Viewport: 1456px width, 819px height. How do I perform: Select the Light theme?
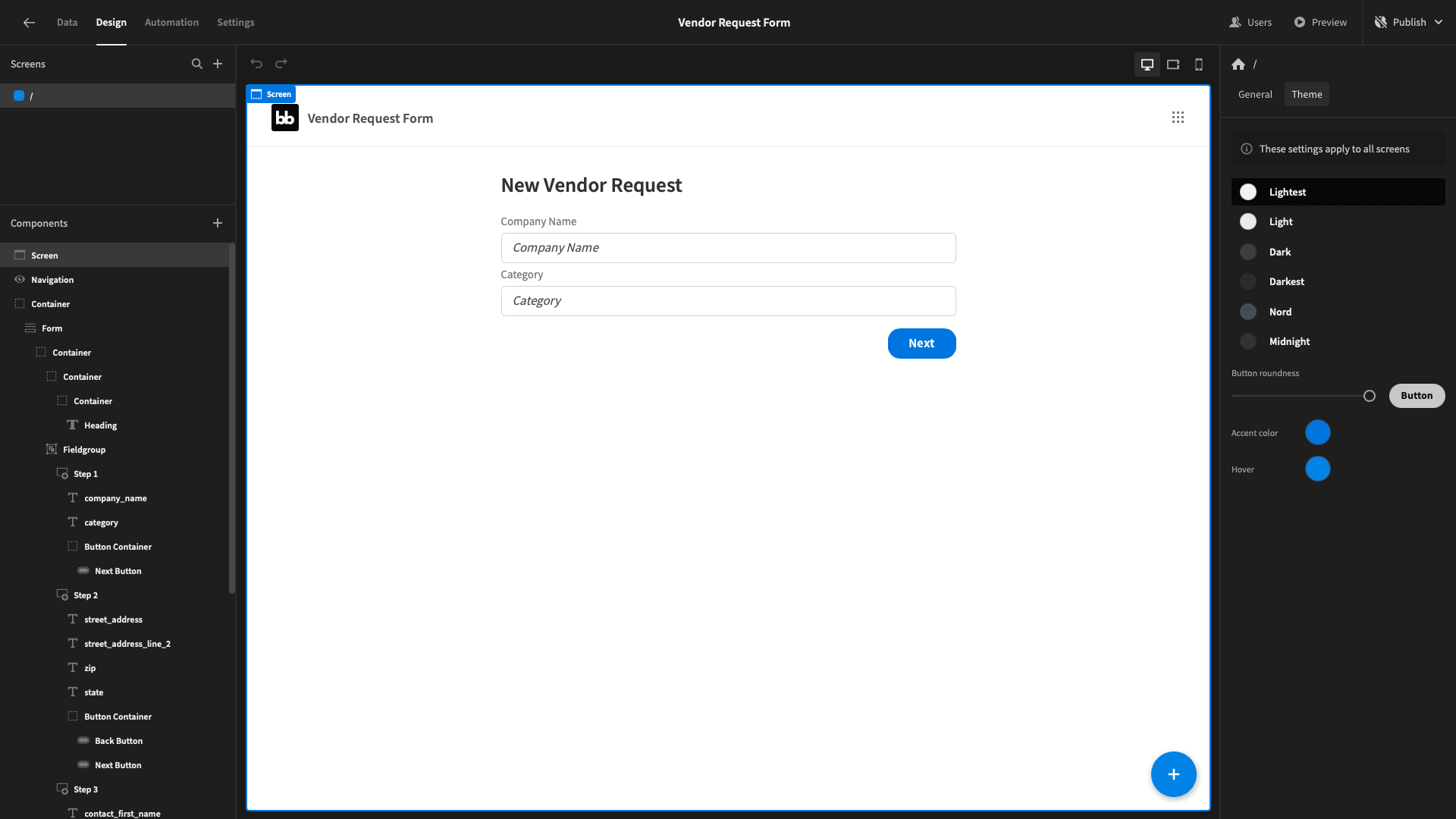(1338, 221)
